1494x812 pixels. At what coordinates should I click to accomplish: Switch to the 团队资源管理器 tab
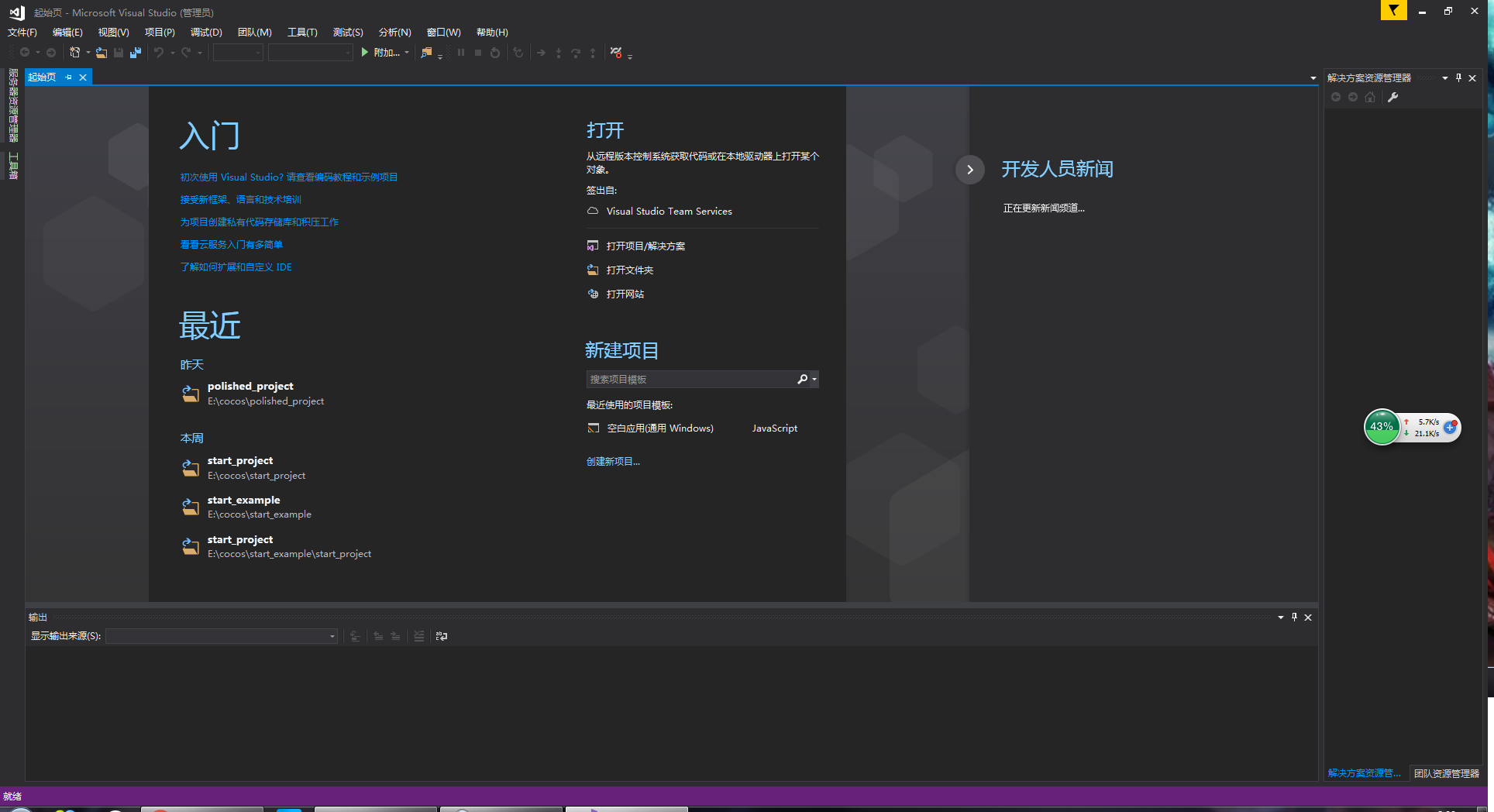click(1447, 773)
